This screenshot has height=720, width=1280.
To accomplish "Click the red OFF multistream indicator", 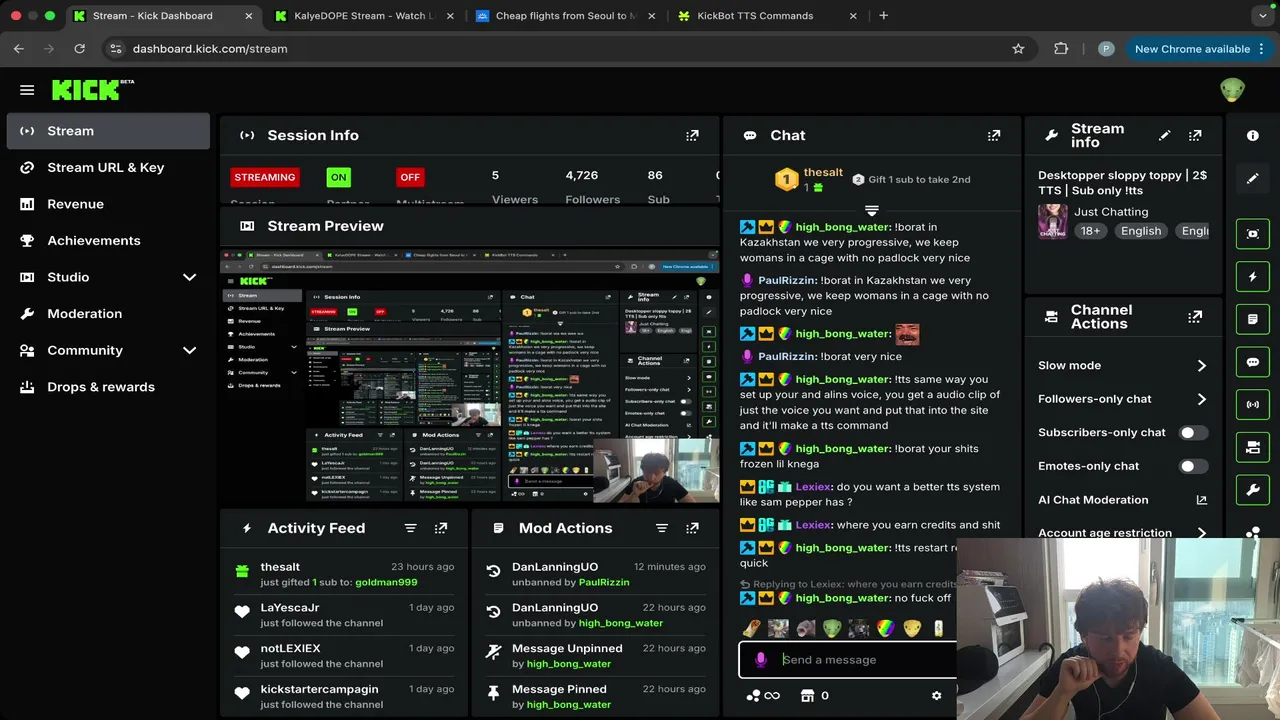I will pyautogui.click(x=410, y=177).
